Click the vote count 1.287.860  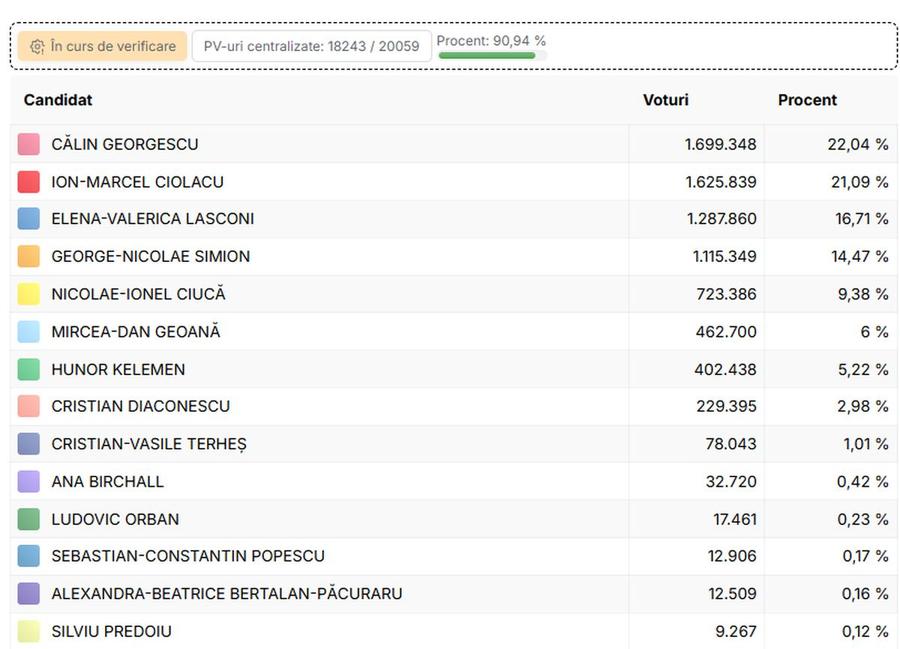point(721,219)
